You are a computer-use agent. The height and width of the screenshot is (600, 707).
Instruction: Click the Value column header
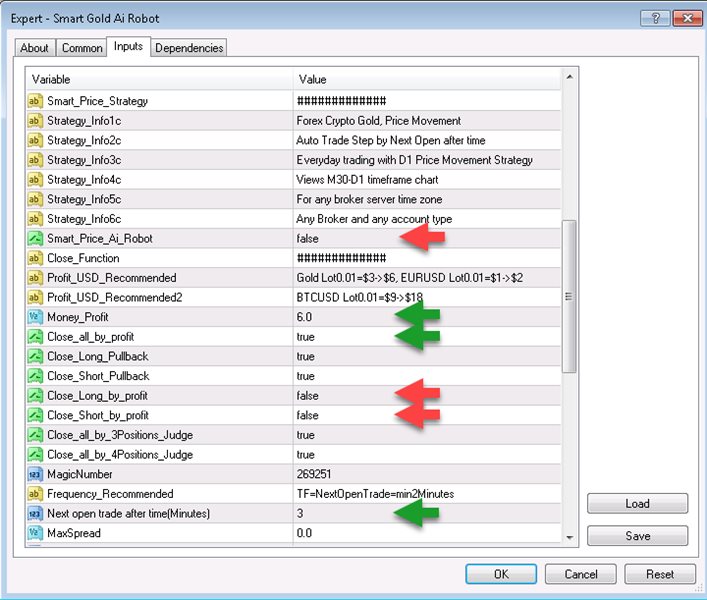click(427, 79)
